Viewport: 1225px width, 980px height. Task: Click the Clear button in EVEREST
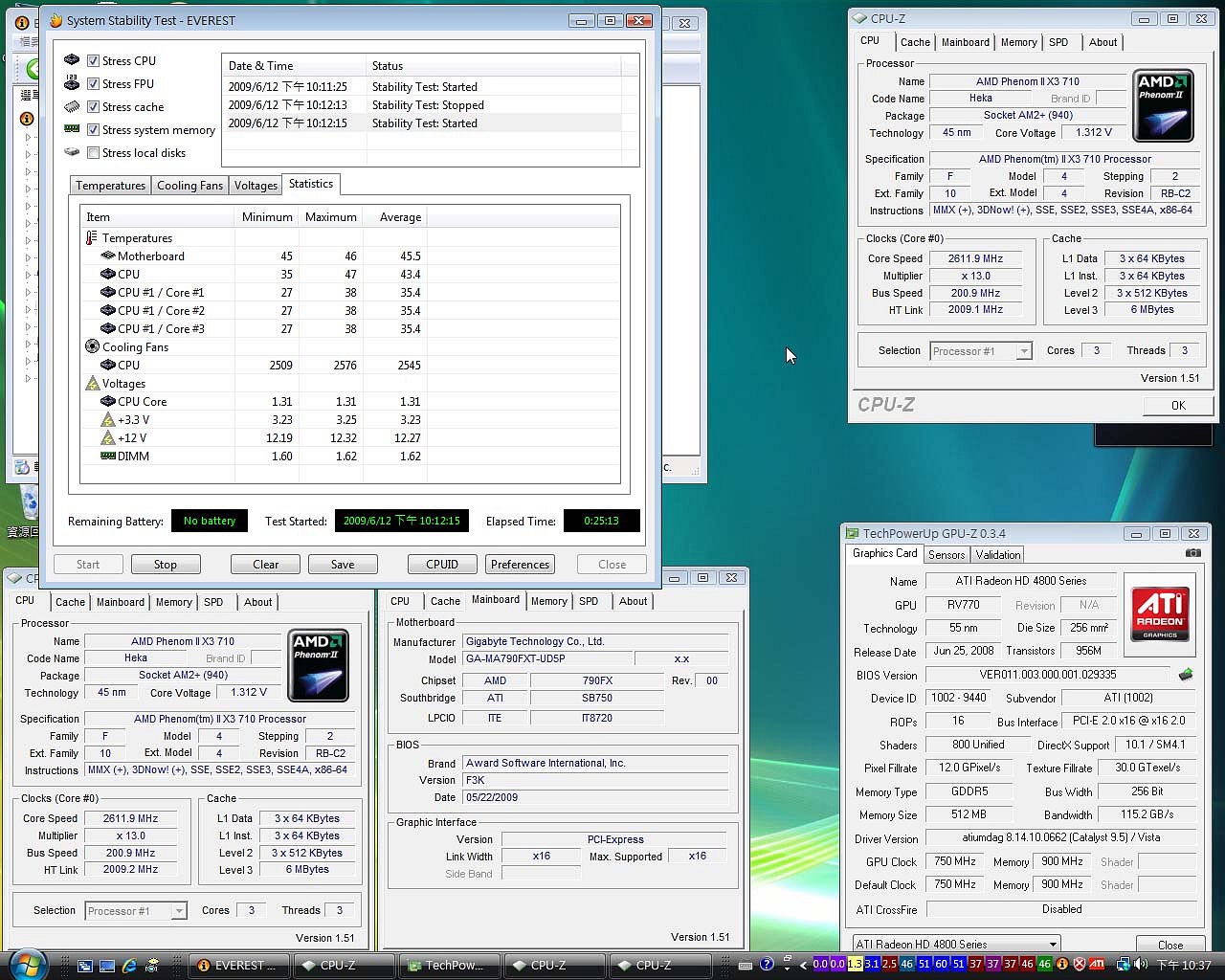click(265, 565)
